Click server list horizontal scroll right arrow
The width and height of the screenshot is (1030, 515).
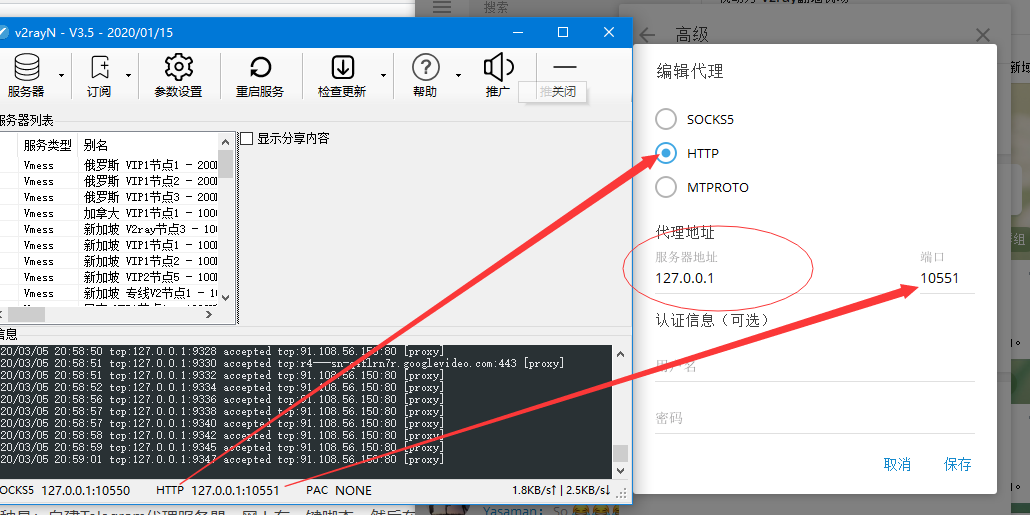pyautogui.click(x=209, y=315)
